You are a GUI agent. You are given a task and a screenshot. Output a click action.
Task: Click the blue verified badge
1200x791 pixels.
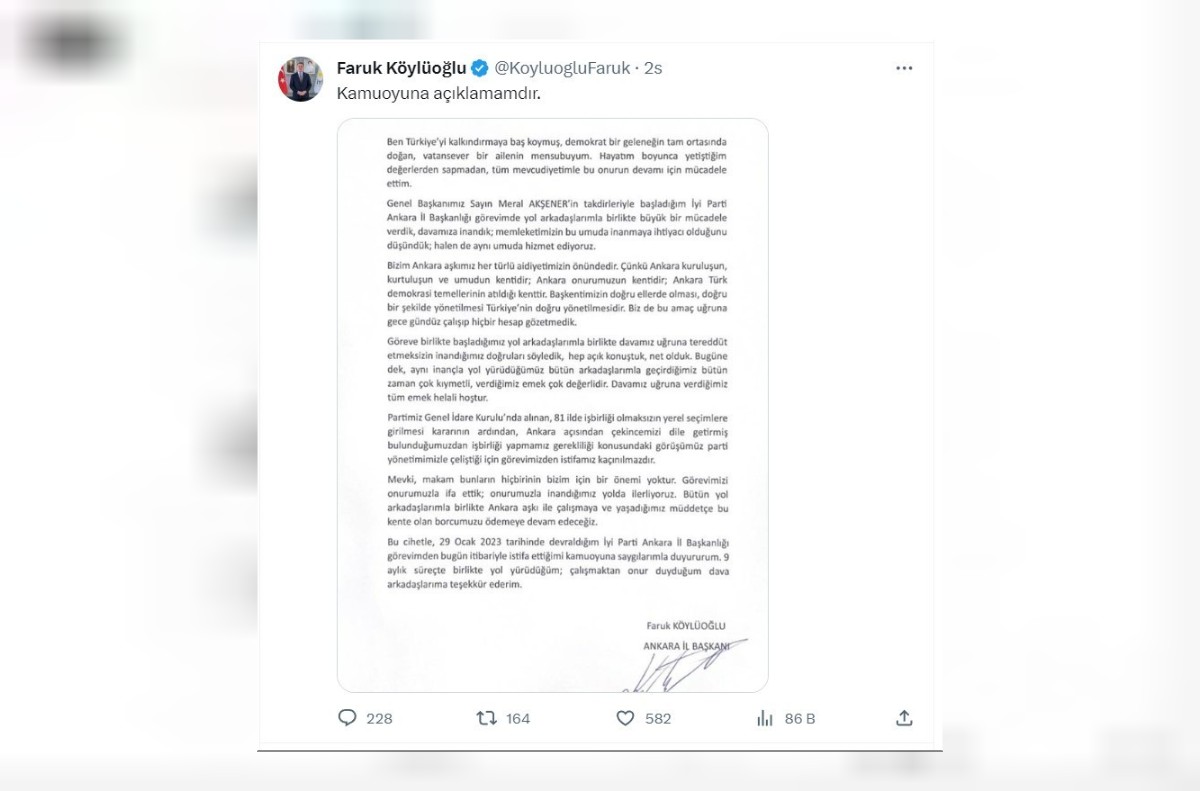[480, 68]
